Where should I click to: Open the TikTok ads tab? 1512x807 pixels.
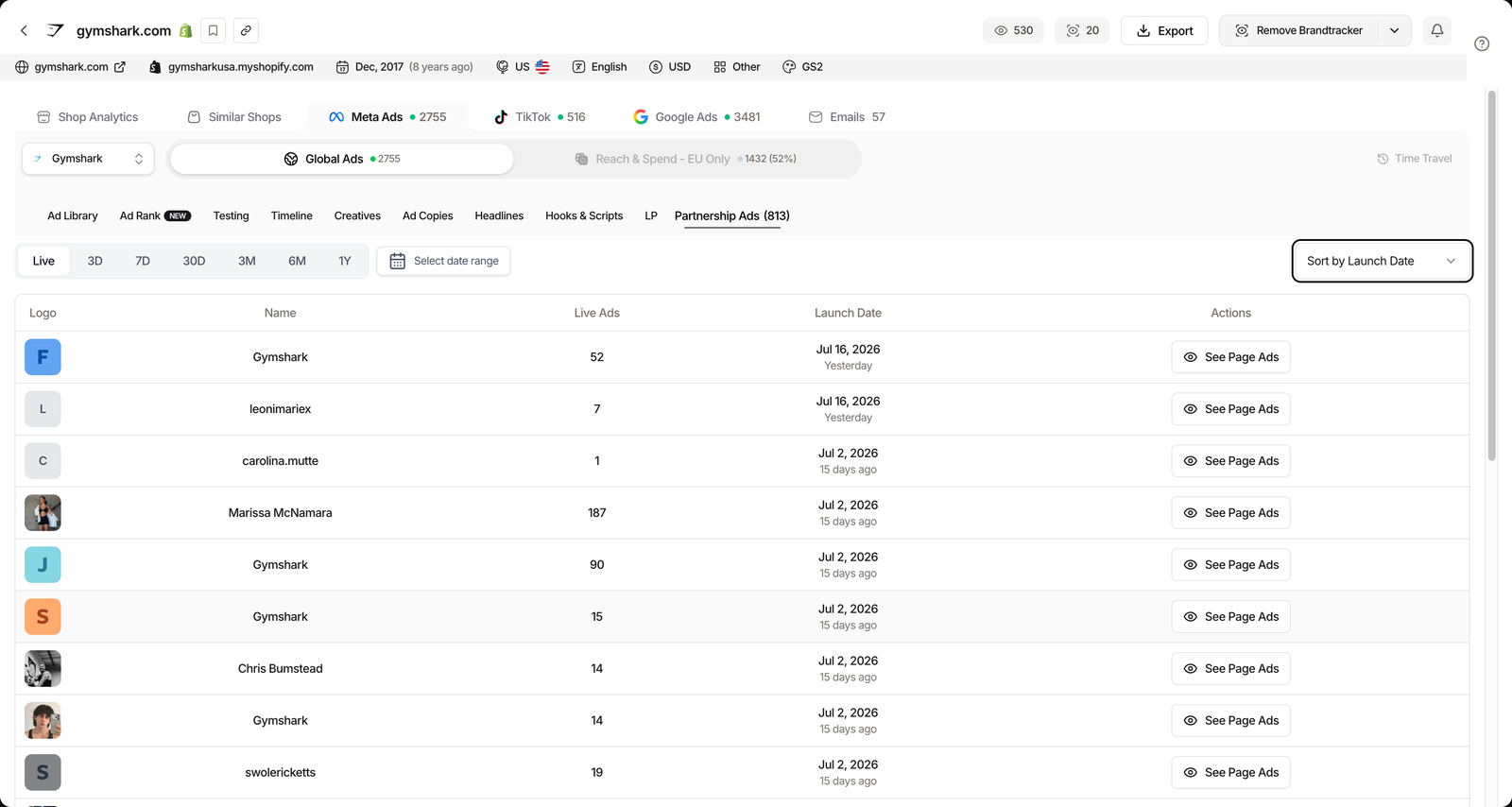click(540, 117)
